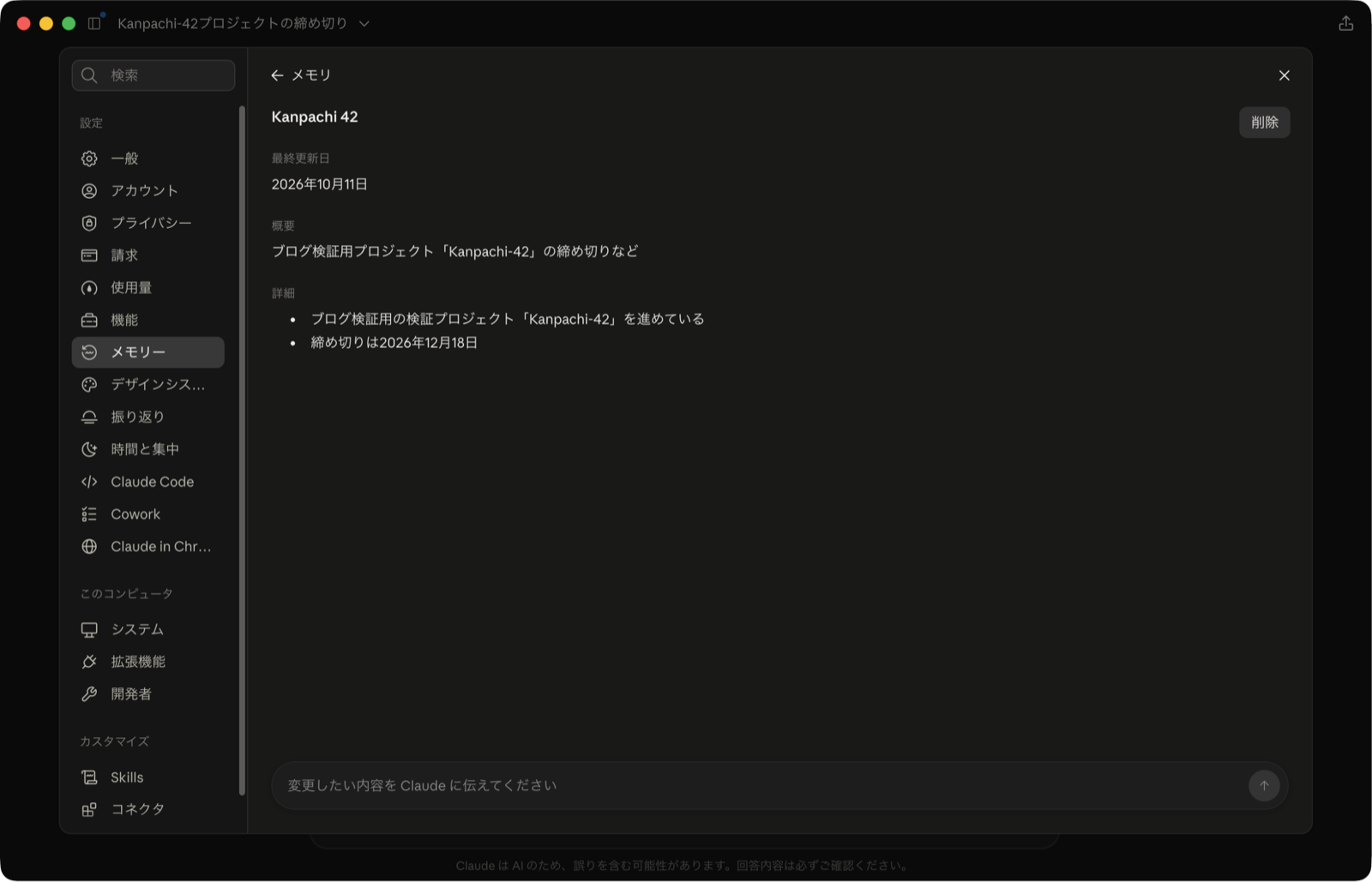Image resolution: width=1372 pixels, height=882 pixels.
Task: Click the Kanpachi 42 memory title
Action: [x=315, y=117]
